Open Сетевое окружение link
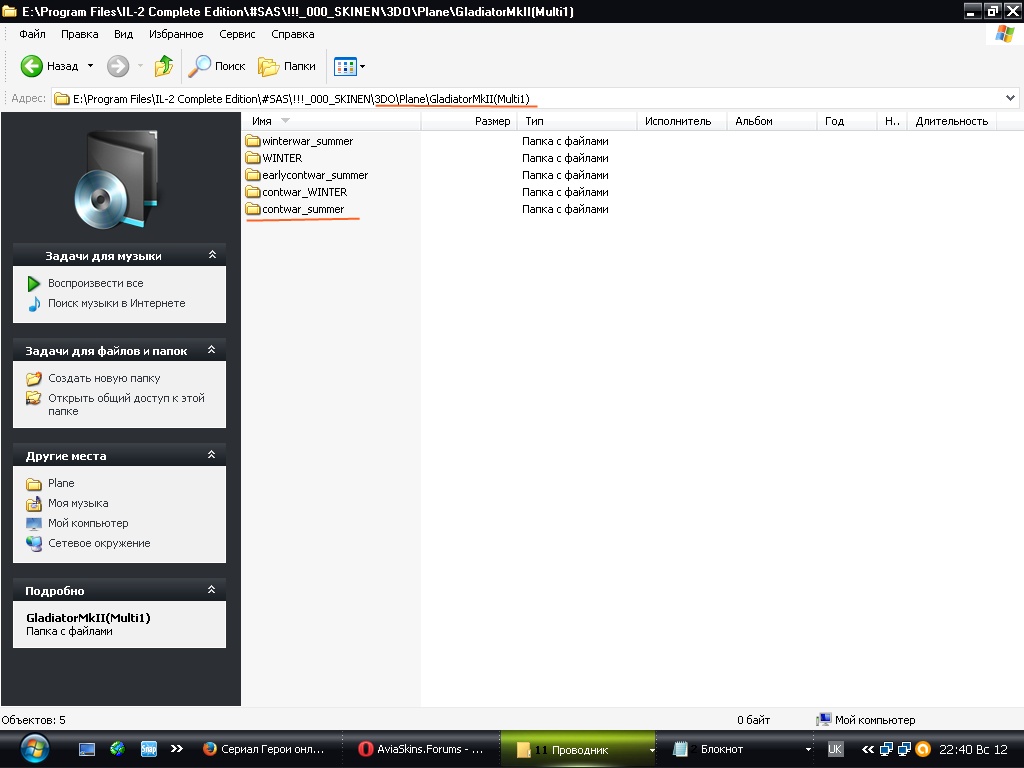This screenshot has height=768, width=1024. pos(99,543)
